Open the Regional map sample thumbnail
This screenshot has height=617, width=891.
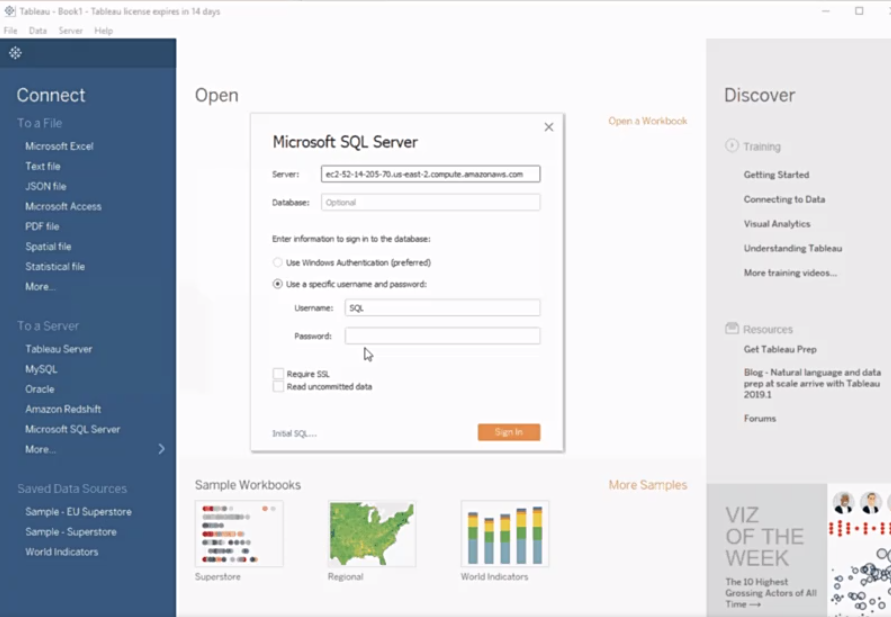(372, 534)
